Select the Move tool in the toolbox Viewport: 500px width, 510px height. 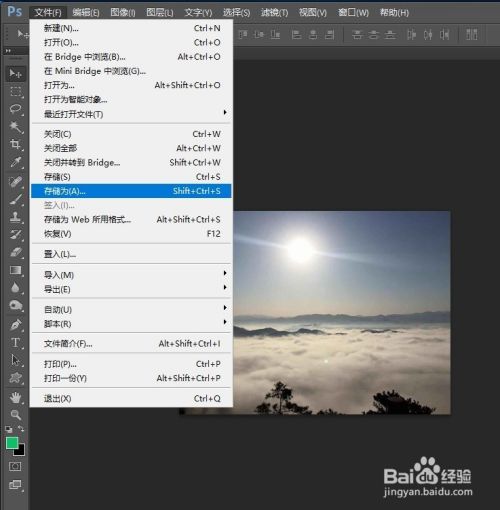[15, 73]
